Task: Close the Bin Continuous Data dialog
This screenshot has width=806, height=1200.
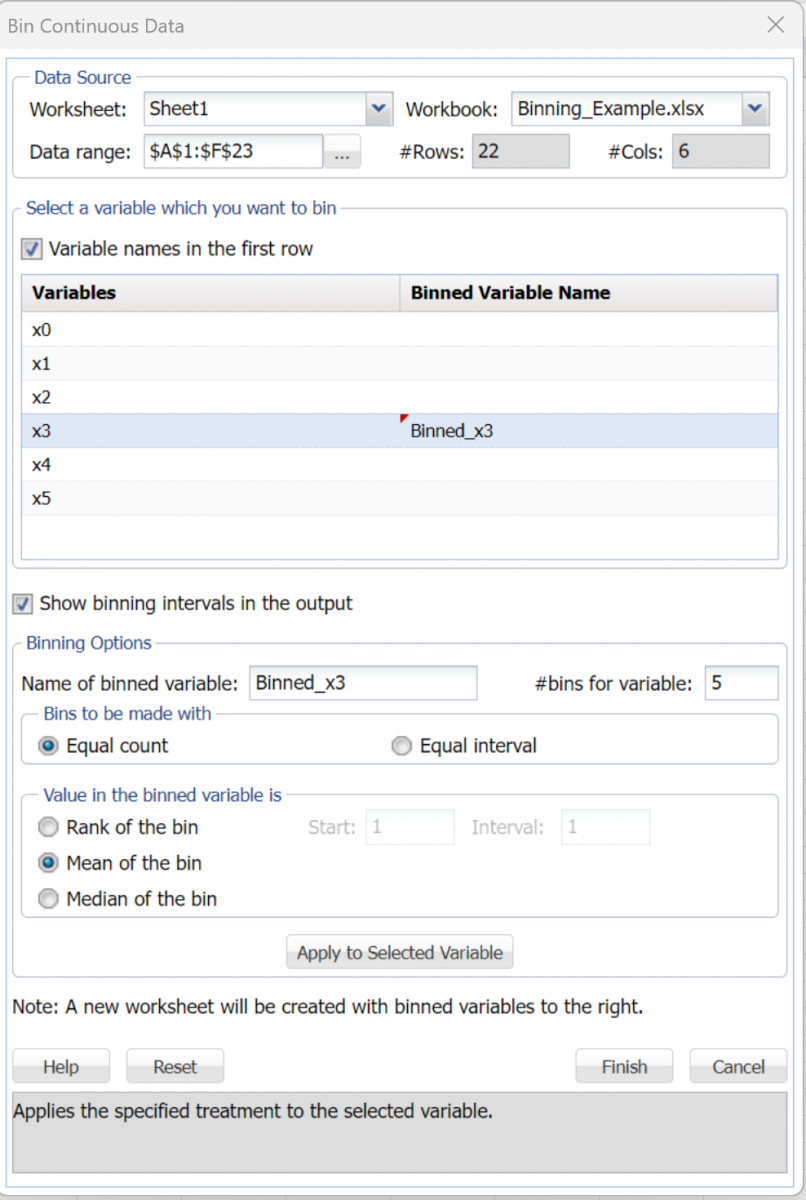Action: pyautogui.click(x=775, y=25)
